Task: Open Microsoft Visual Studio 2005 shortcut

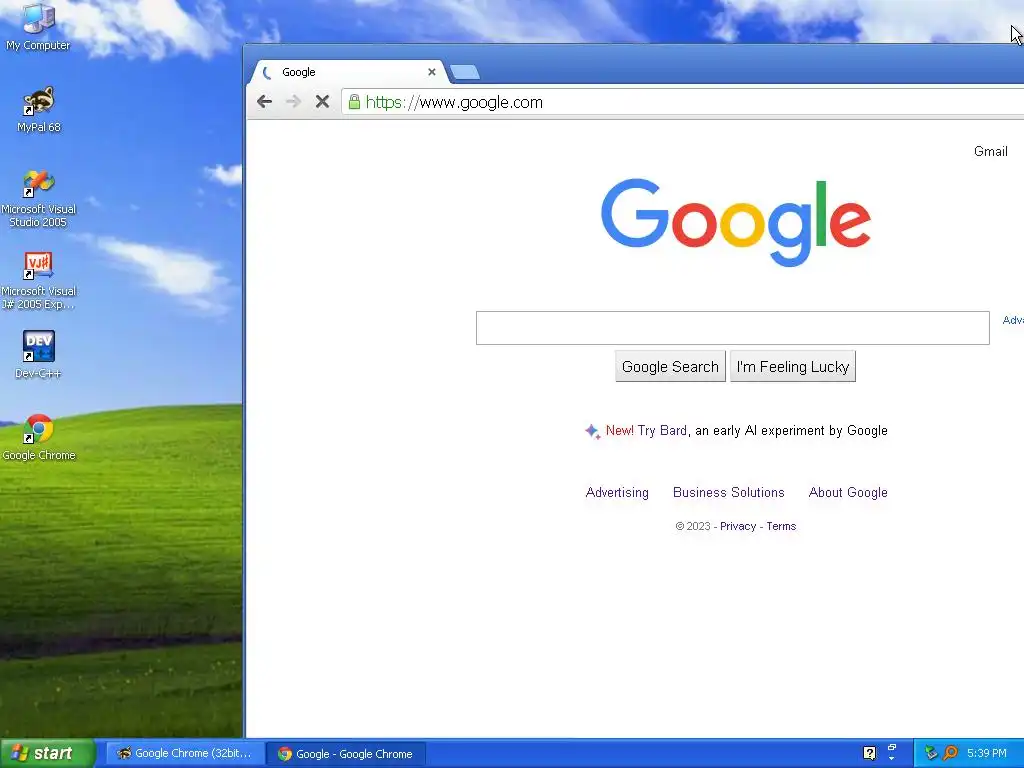Action: click(x=39, y=199)
